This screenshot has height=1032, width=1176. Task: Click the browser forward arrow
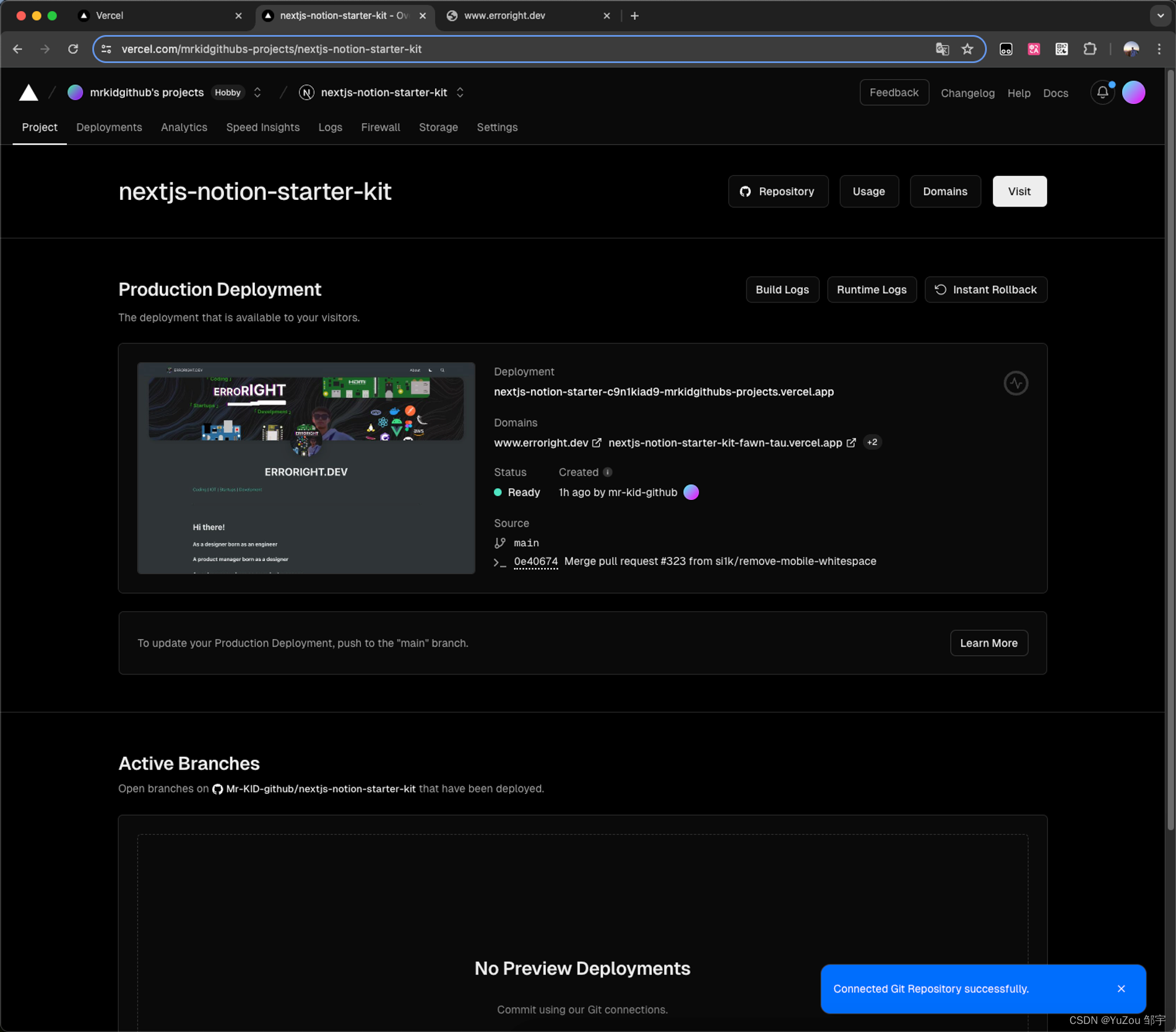point(45,49)
